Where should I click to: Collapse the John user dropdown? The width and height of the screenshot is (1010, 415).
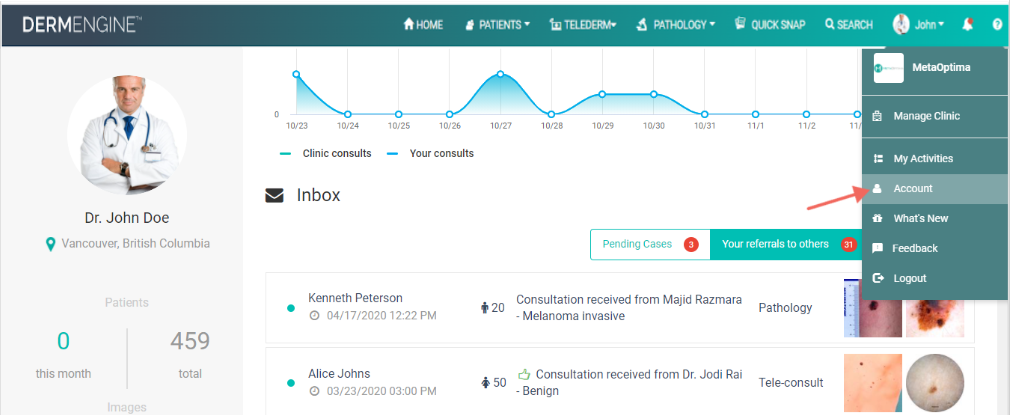point(929,25)
